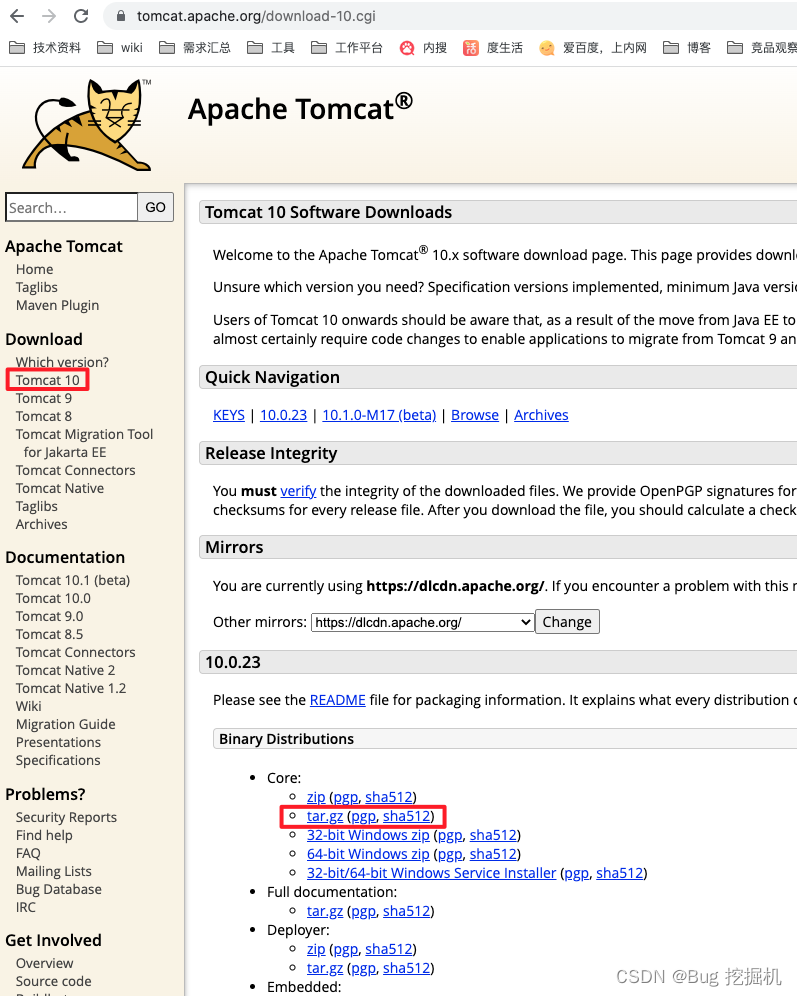This screenshot has width=797, height=996.
Task: Open Archives in Download sidebar
Action: (x=41, y=525)
